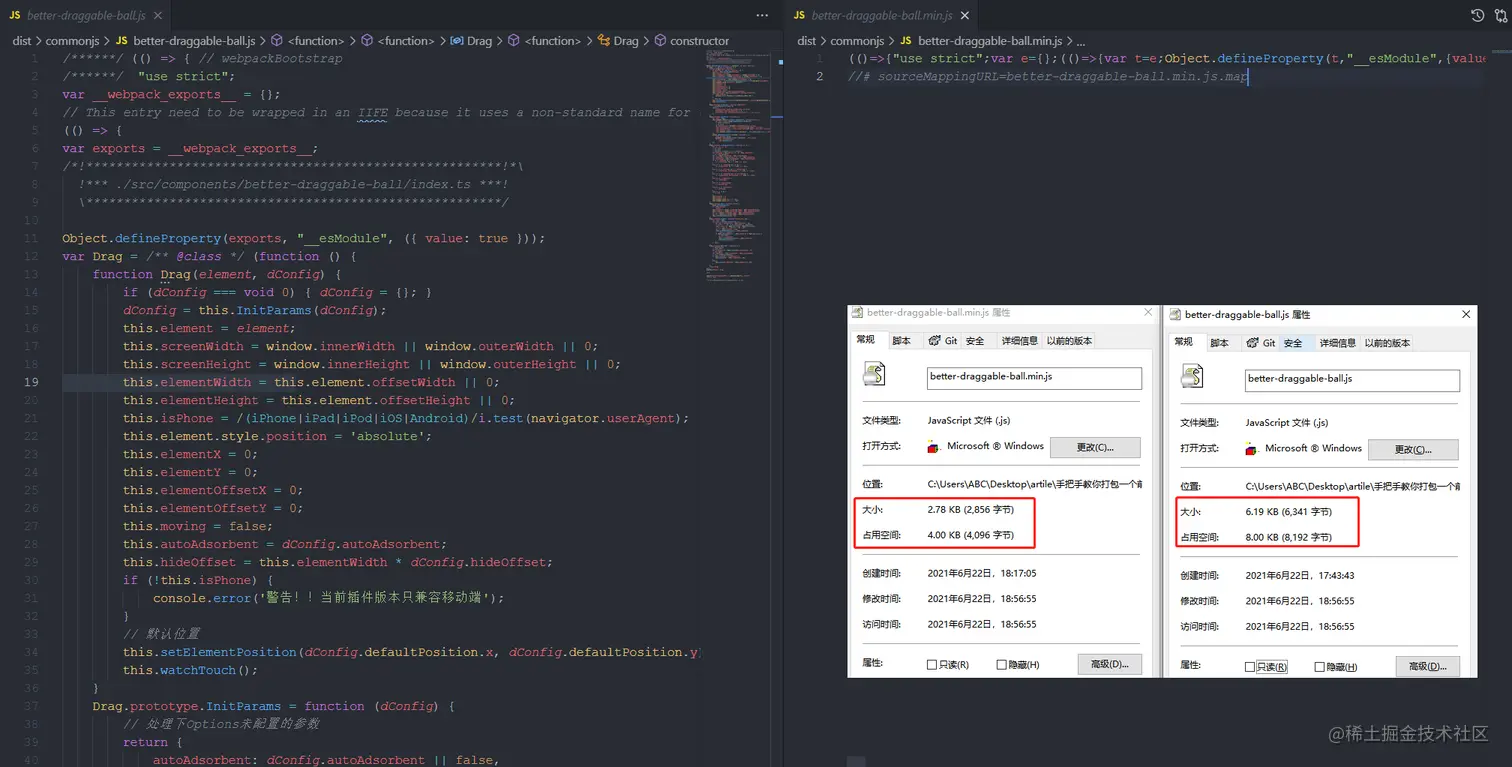The height and width of the screenshot is (767, 1512).
Task: Expand the Drag class breadcrumb before constructor
Action: pos(618,41)
